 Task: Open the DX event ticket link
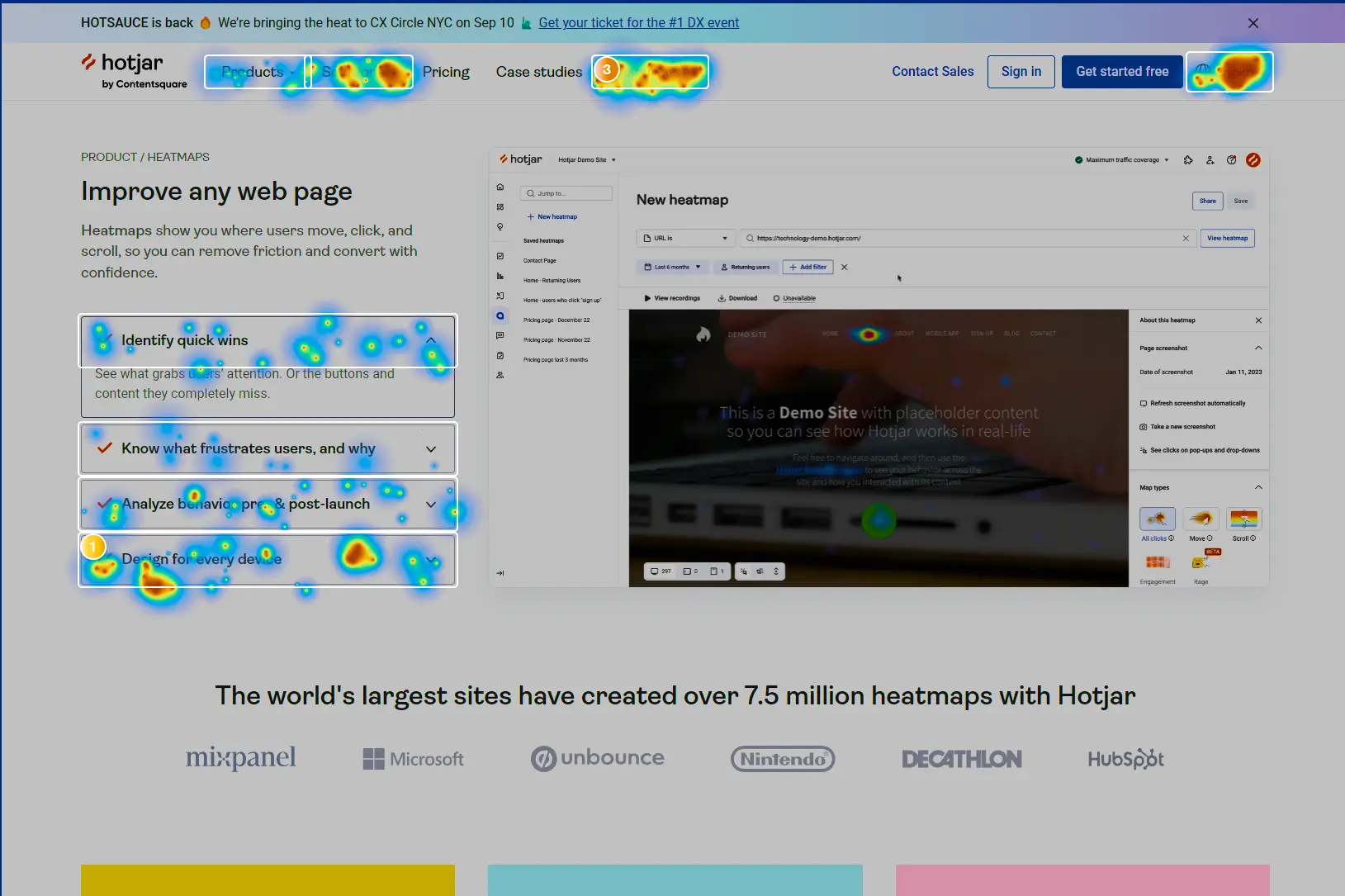tap(639, 23)
